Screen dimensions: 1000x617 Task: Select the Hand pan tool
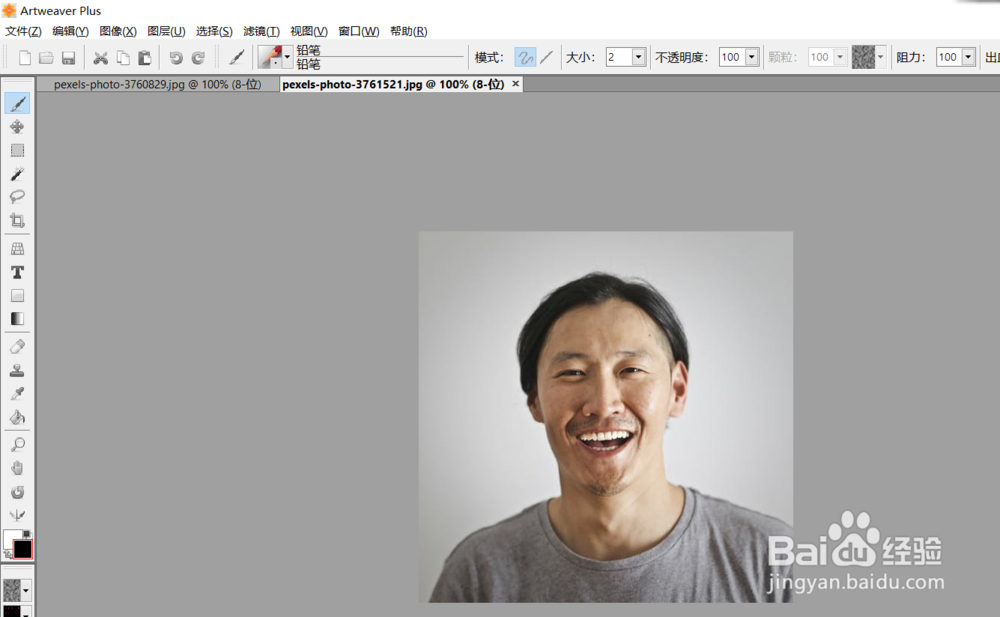[x=17, y=468]
